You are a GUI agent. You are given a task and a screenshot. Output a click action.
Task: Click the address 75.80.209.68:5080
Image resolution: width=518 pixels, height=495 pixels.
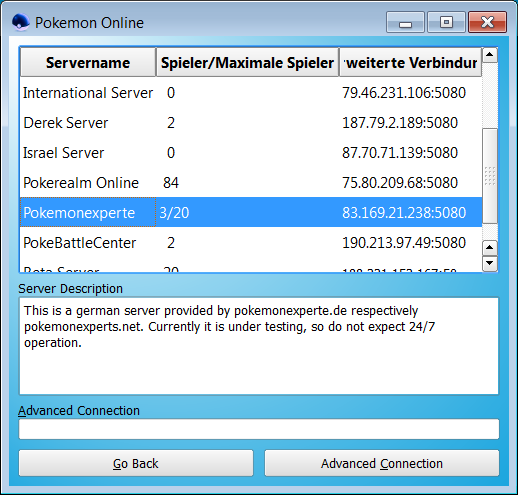point(400,183)
